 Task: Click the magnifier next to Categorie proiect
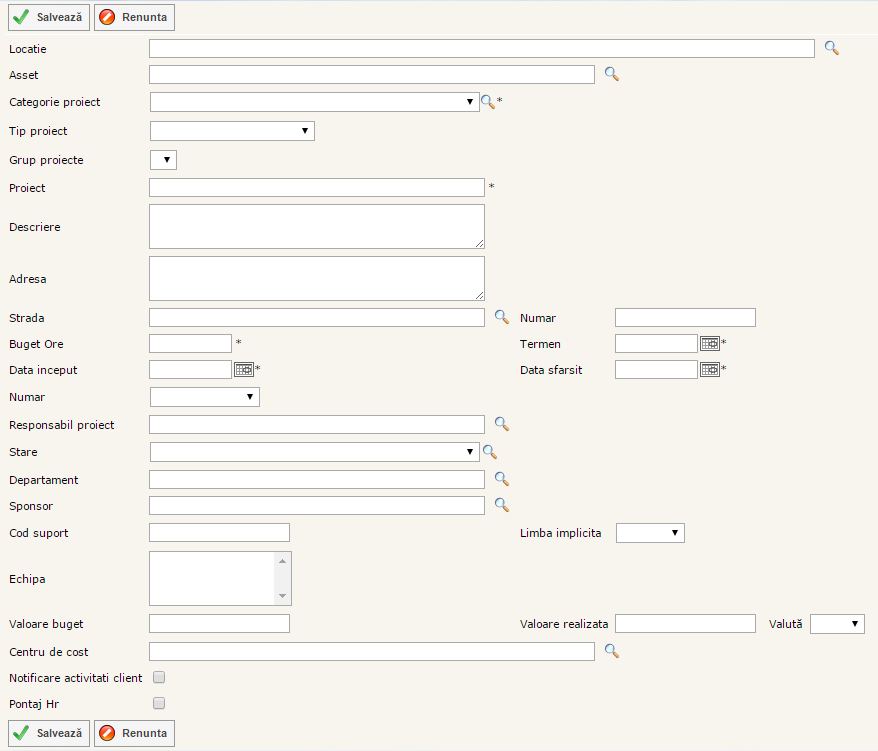(488, 102)
